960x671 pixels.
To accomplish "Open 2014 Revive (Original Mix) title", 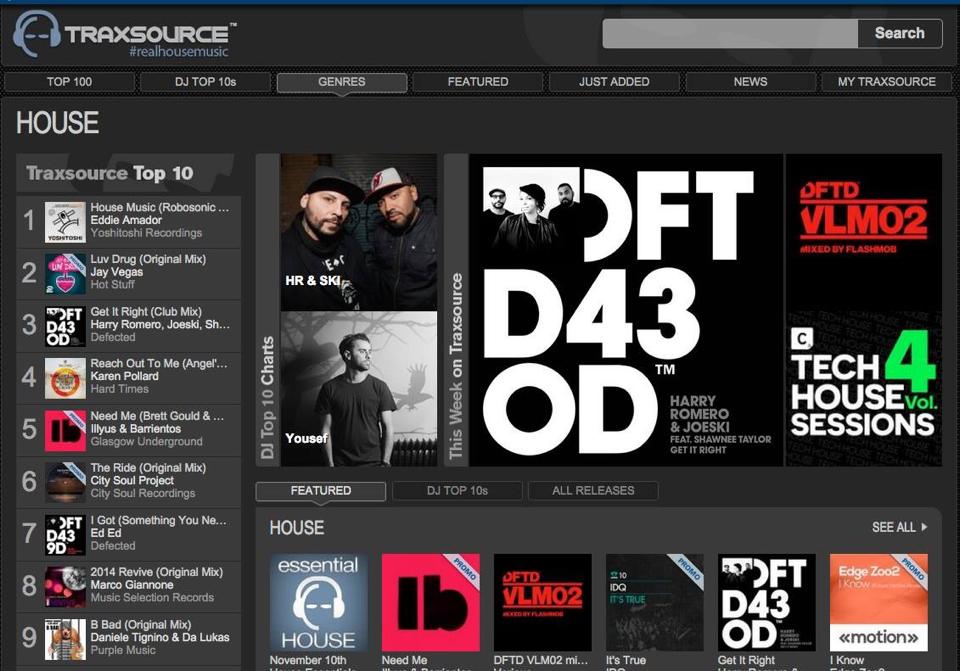I will click(157, 572).
